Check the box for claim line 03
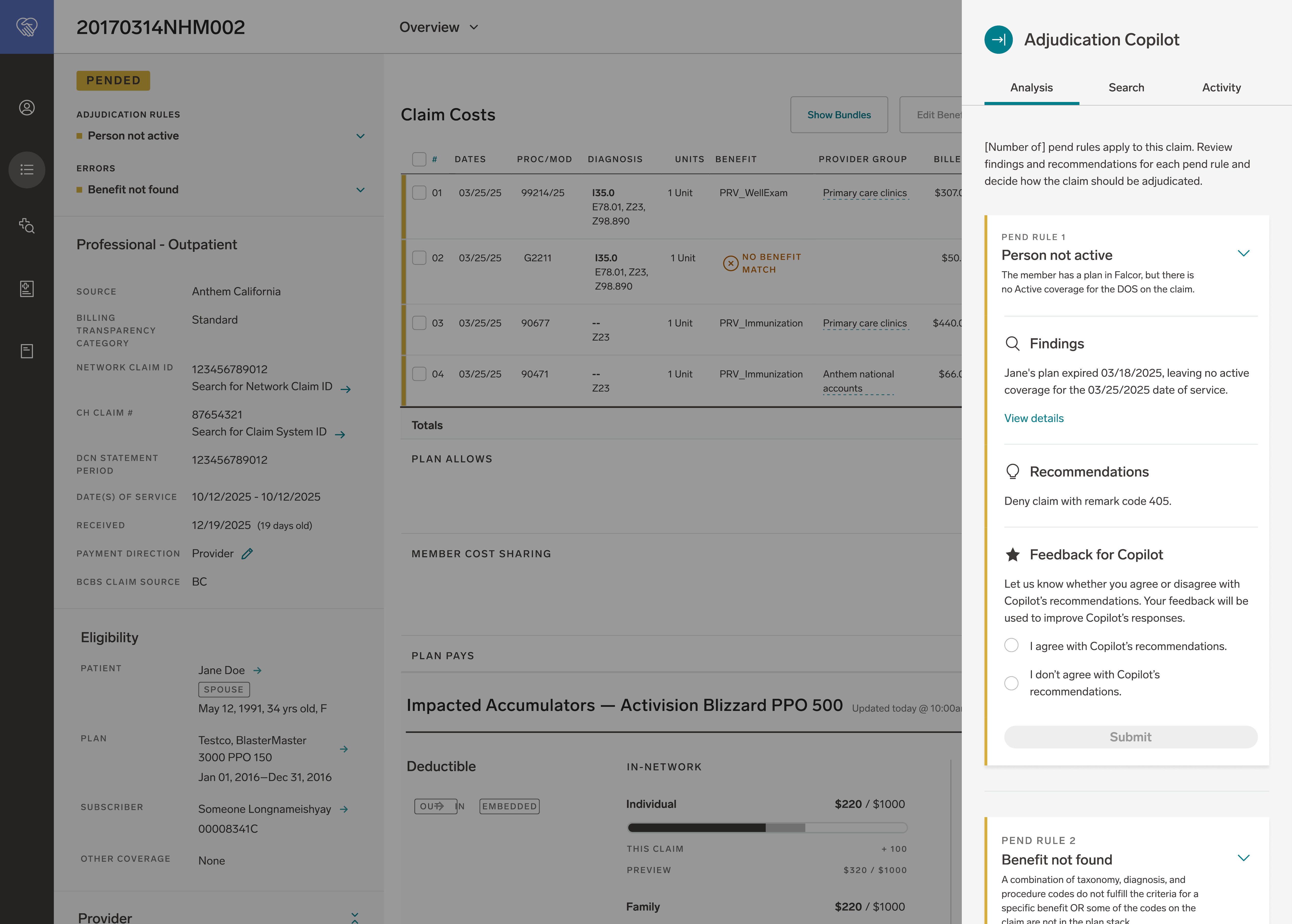The height and width of the screenshot is (924, 1292). tap(419, 323)
